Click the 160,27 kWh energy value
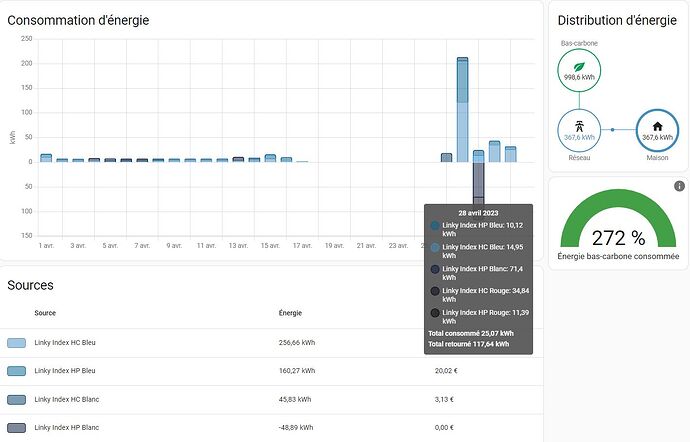Image resolution: width=690 pixels, height=442 pixels. pos(297,371)
